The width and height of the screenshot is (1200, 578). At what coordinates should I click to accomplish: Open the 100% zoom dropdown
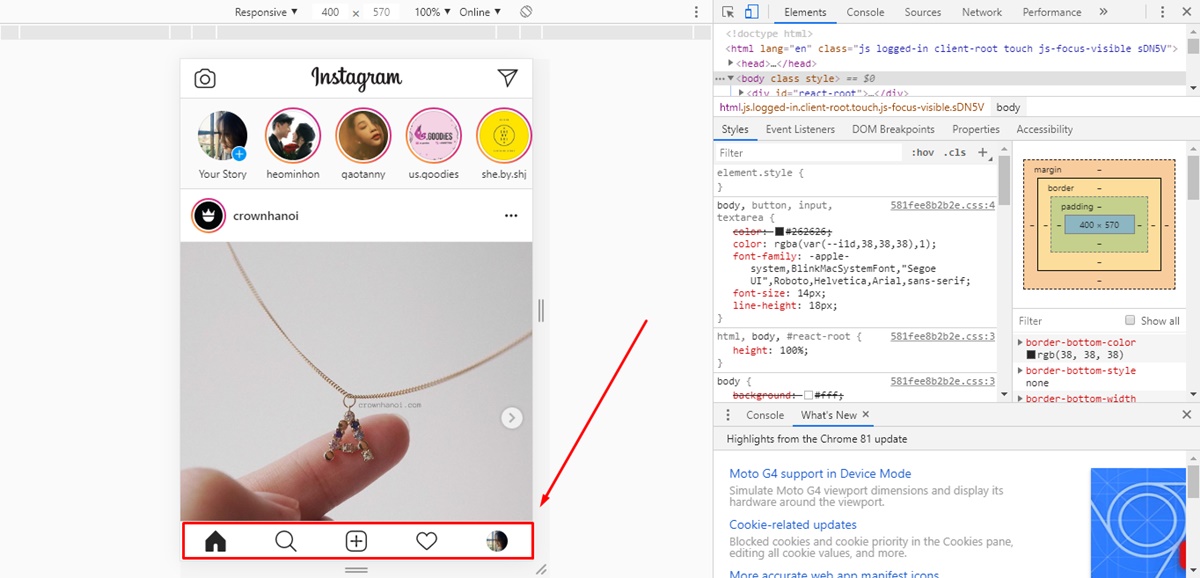click(x=433, y=12)
